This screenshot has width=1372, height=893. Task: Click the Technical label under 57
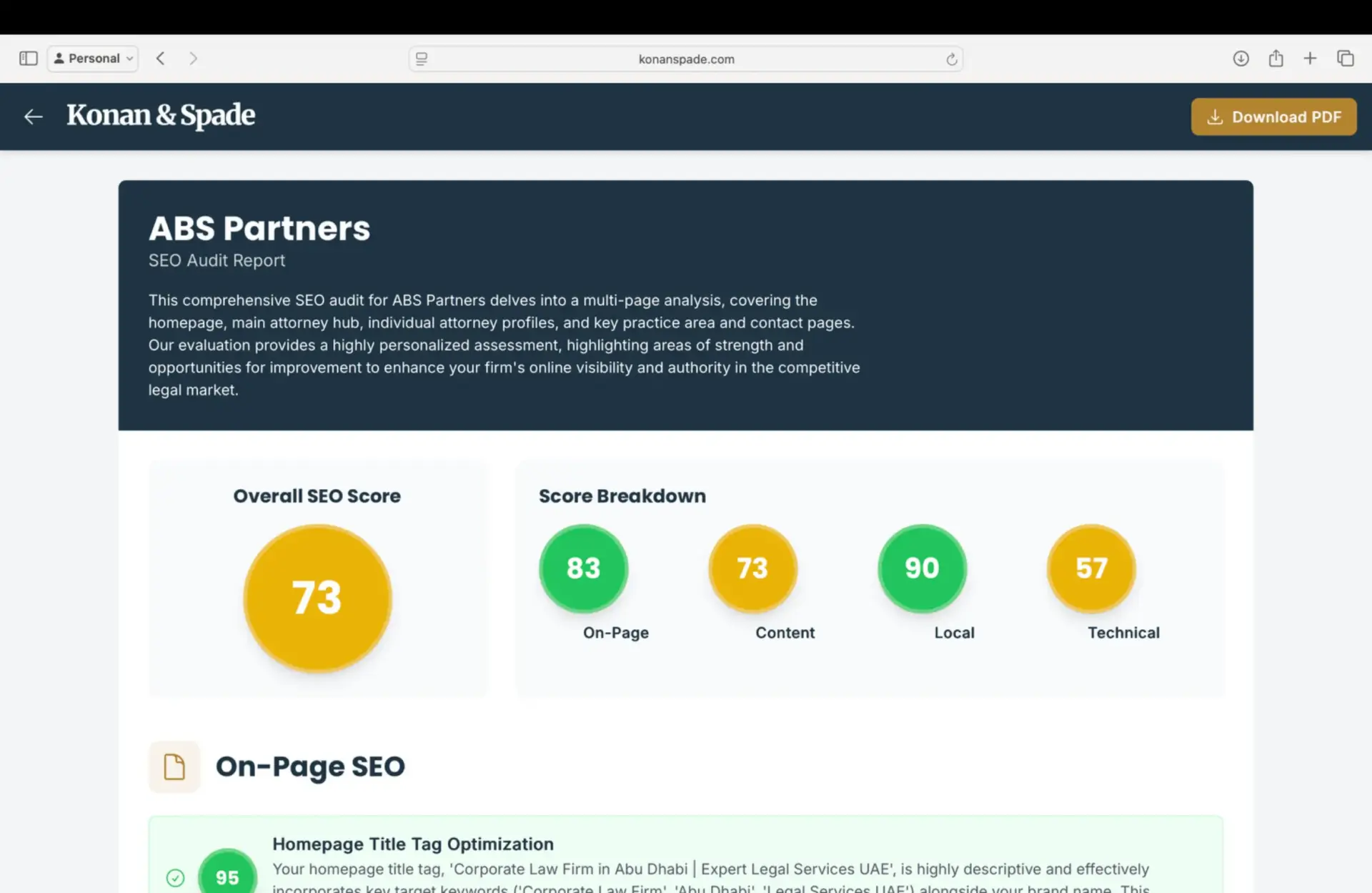(1123, 633)
